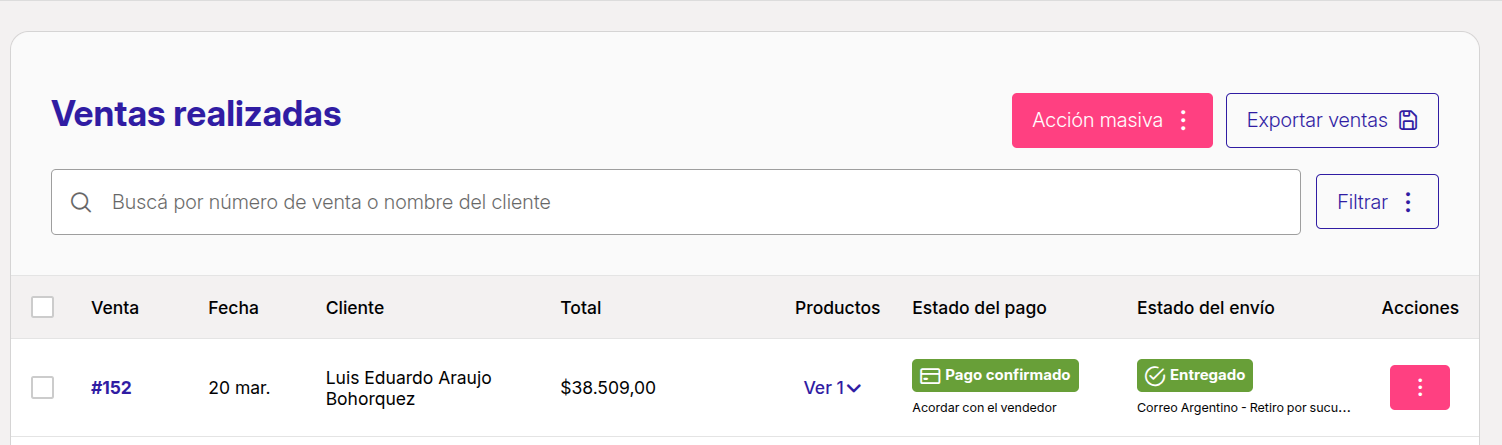Expand products with Ver 1 chevron
This screenshot has width=1502, height=445.
(854, 388)
